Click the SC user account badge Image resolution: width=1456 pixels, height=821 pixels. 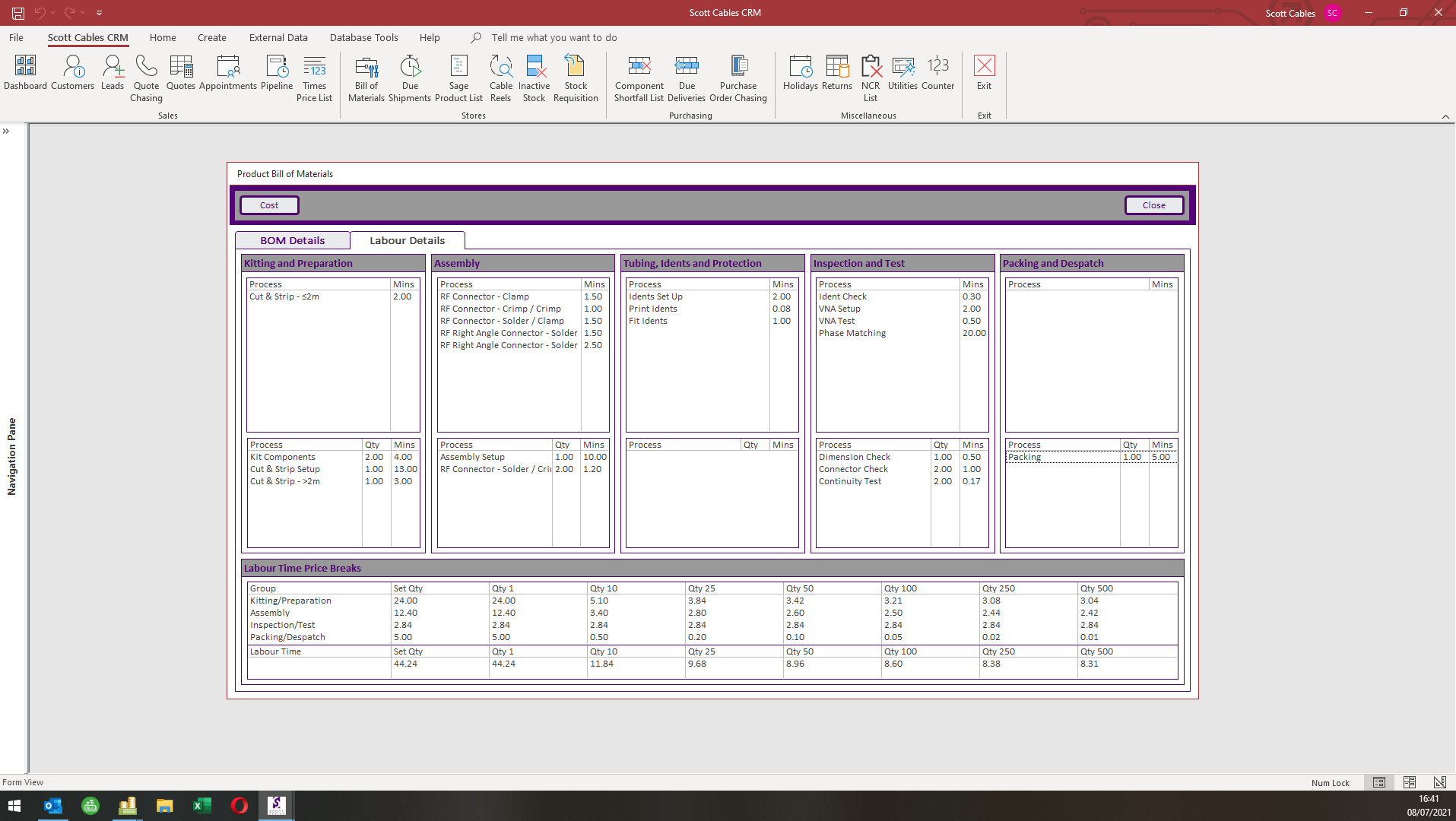[x=1332, y=13]
